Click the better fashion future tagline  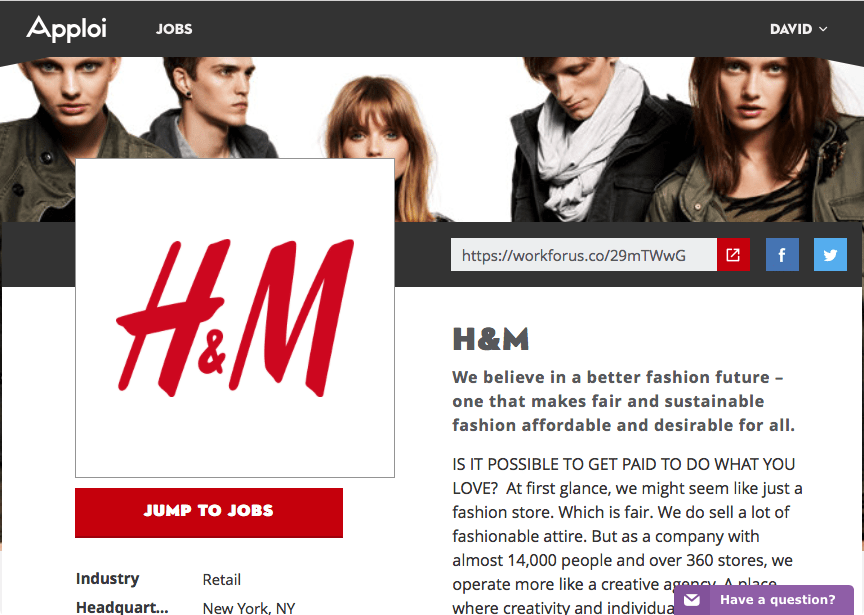(623, 401)
